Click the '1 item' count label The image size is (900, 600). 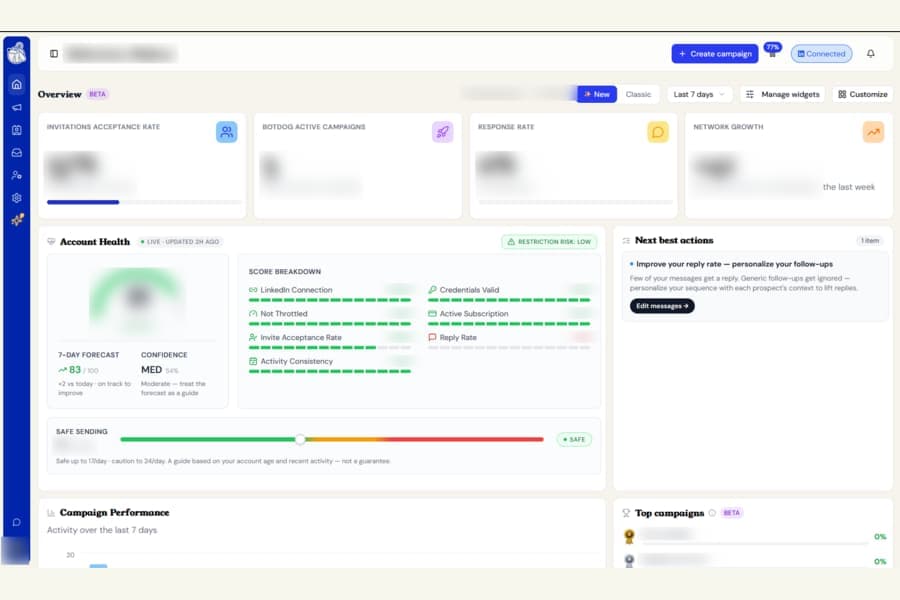[870, 241]
